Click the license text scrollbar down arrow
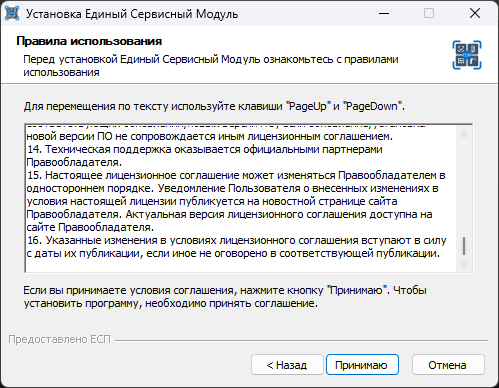 click(x=464, y=264)
